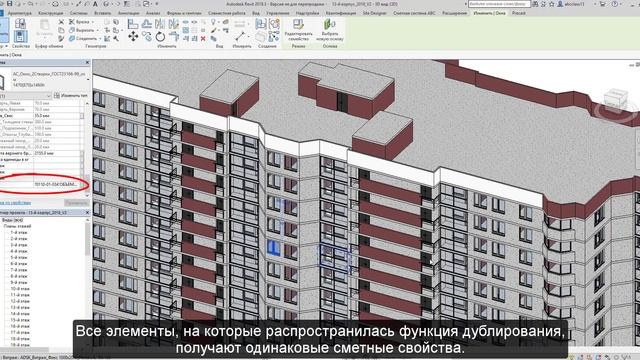Select the Move tool with four arrows
This screenshot has width=640, height=360.
point(133,37)
